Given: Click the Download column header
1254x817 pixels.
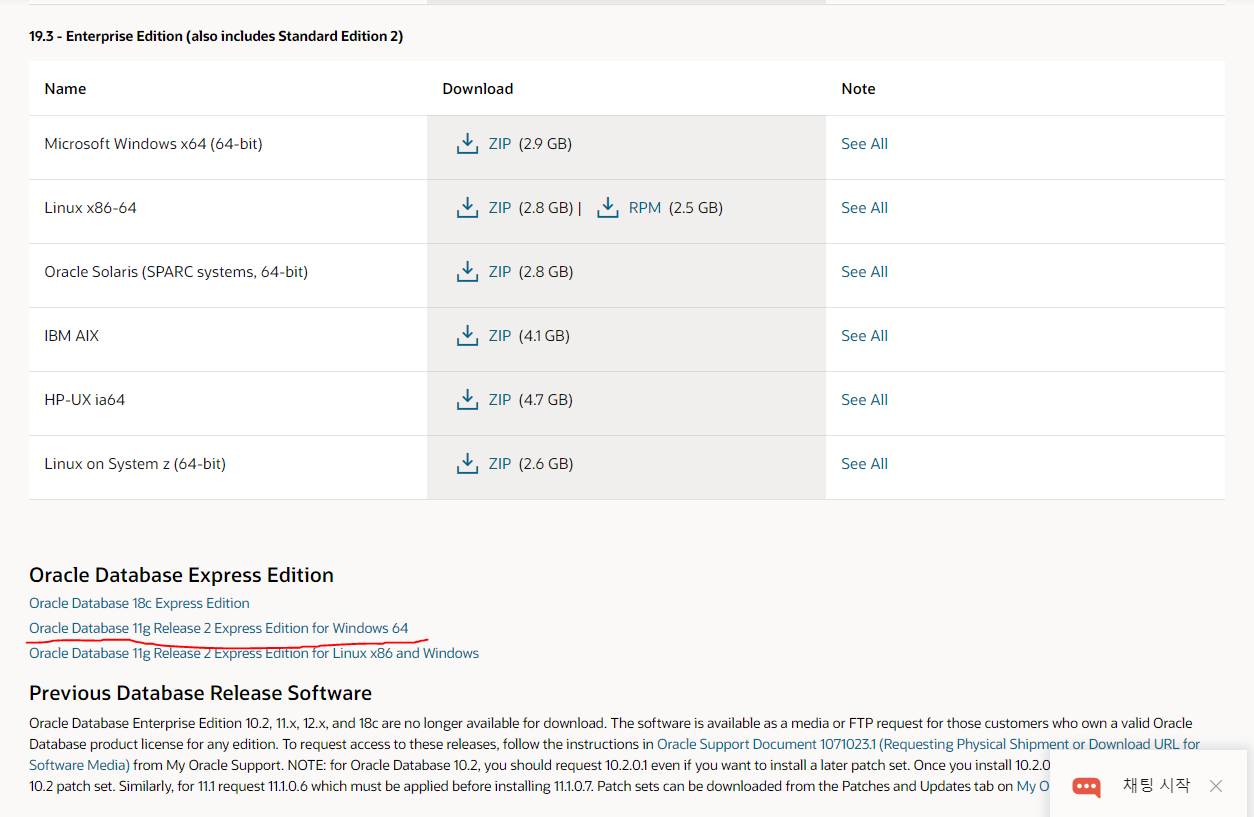Looking at the screenshot, I should [478, 89].
